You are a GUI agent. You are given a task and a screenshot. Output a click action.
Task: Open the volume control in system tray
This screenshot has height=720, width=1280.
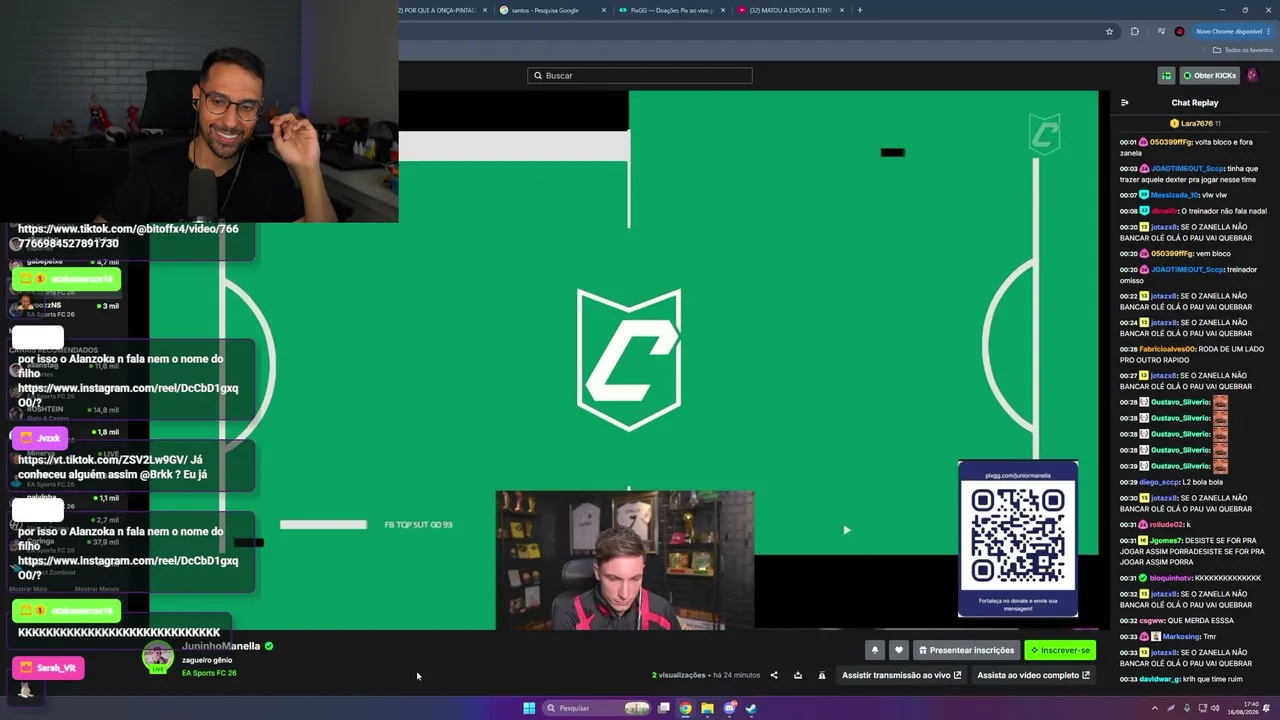coord(1216,708)
